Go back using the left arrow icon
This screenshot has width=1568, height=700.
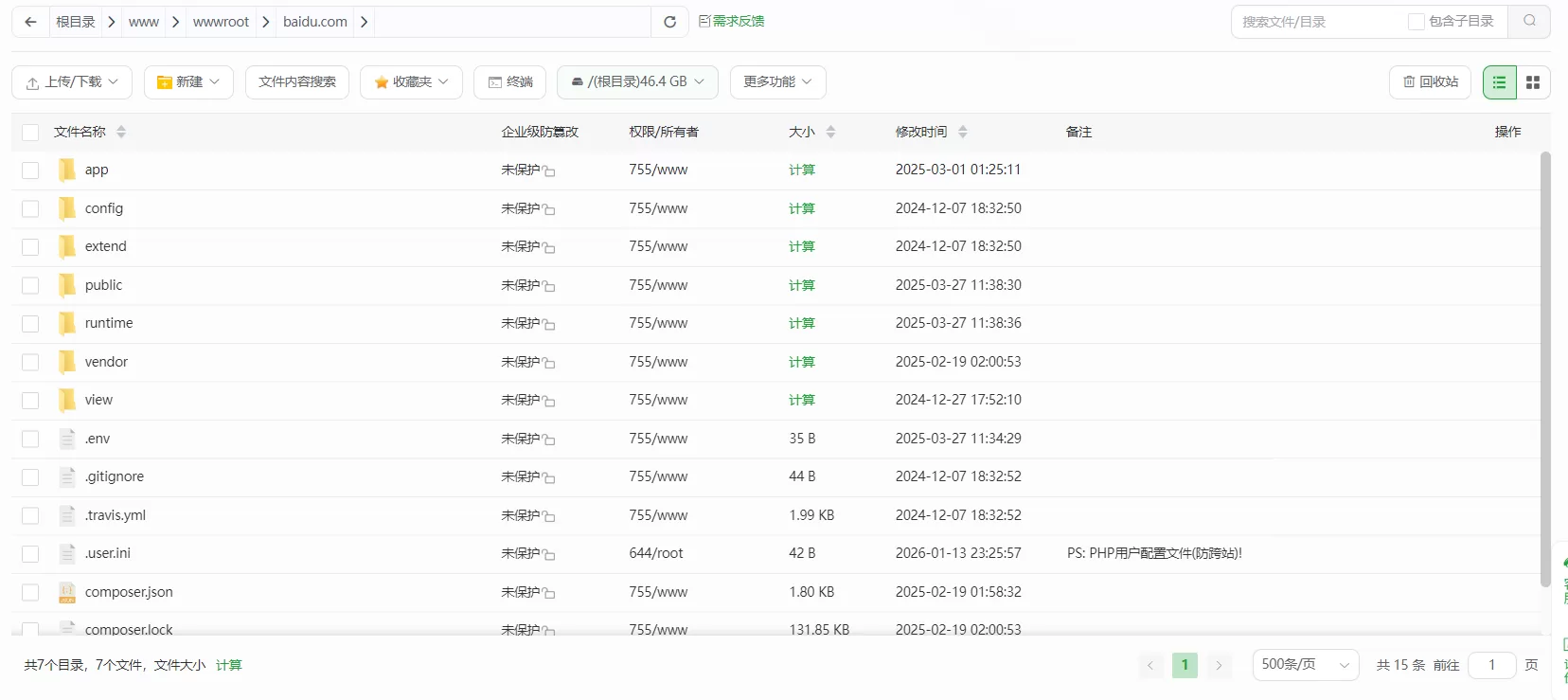pyautogui.click(x=30, y=22)
